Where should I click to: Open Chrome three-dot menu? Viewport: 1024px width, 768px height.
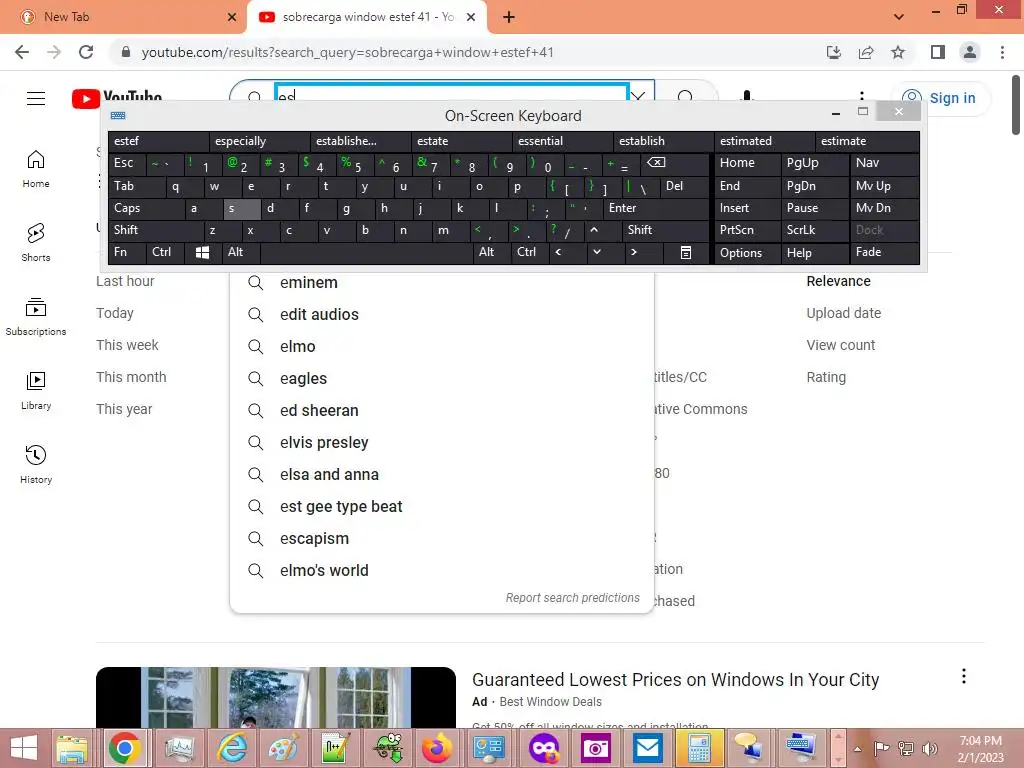coord(1002,52)
